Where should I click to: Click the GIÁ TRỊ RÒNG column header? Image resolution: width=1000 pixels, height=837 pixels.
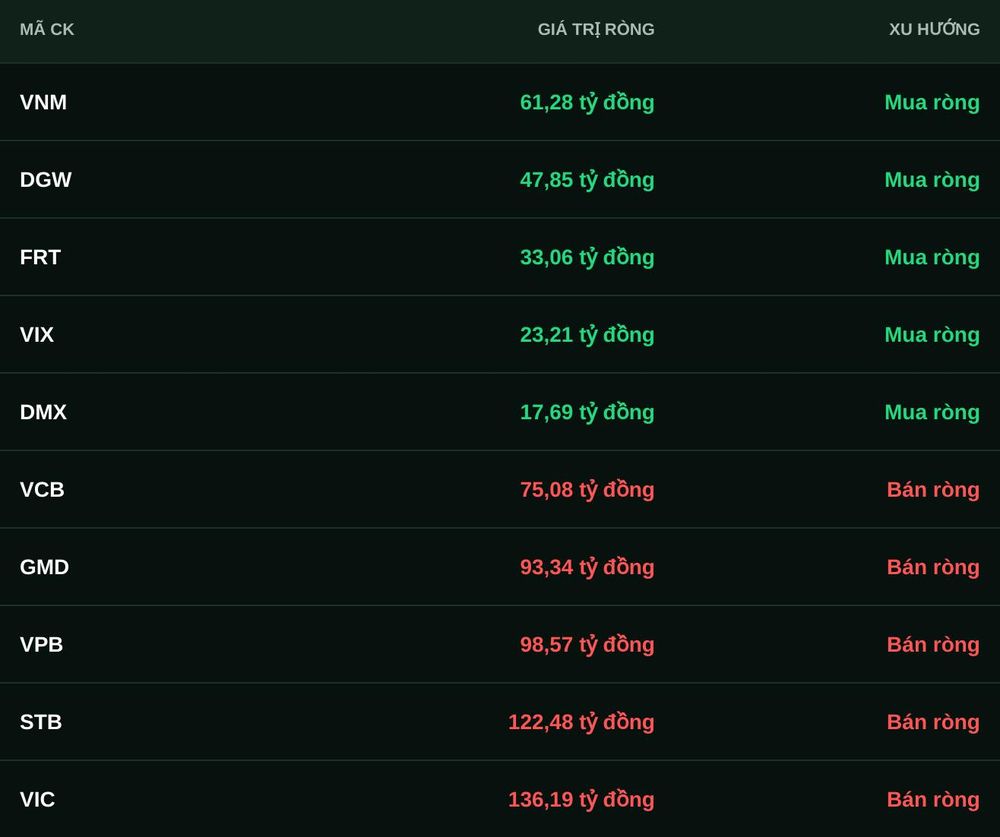596,29
